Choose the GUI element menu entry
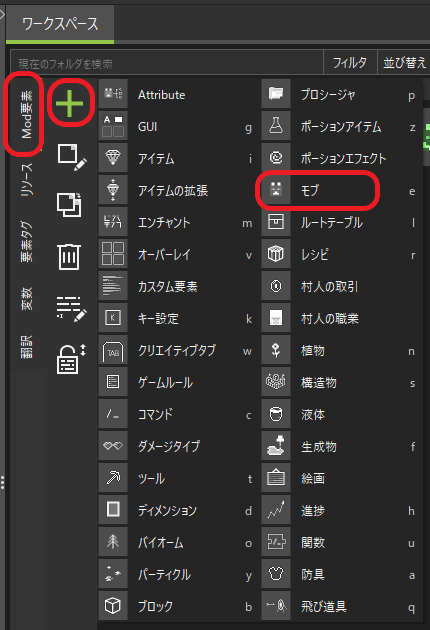 click(x=177, y=127)
